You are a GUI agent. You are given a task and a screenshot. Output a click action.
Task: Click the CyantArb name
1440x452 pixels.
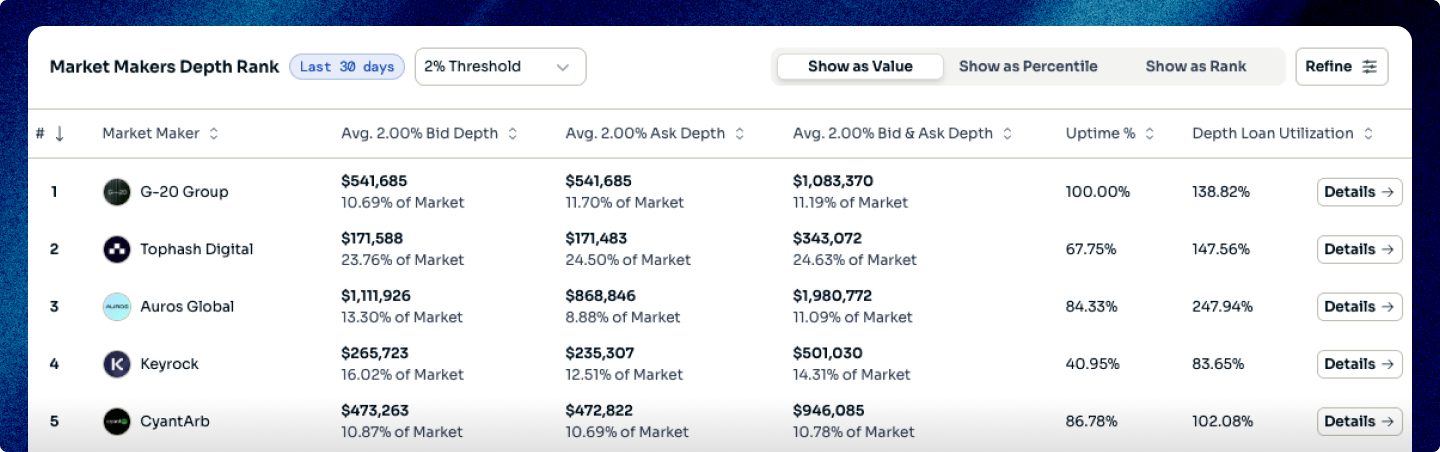175,422
